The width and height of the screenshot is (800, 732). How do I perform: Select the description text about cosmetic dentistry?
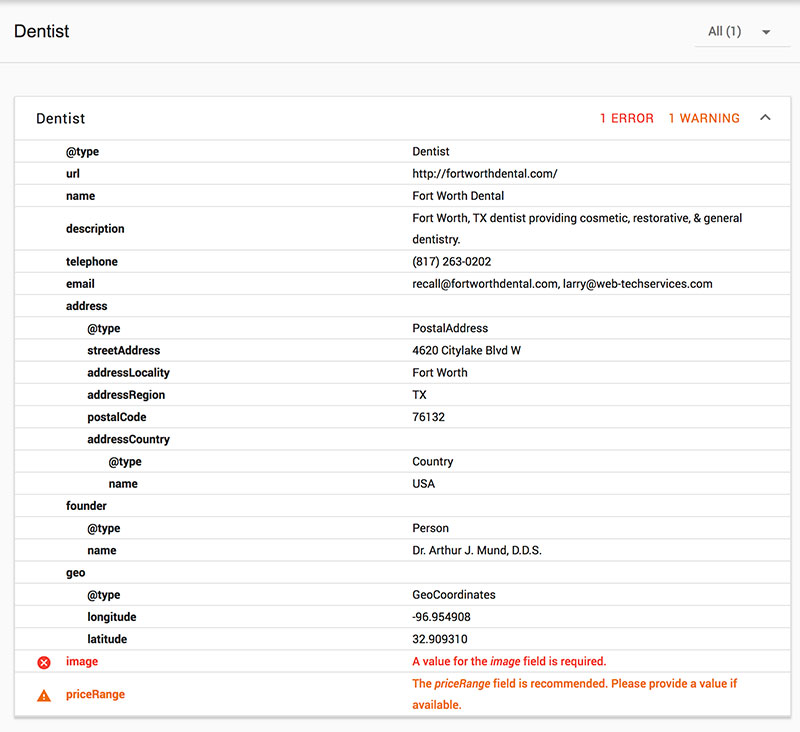pos(577,229)
